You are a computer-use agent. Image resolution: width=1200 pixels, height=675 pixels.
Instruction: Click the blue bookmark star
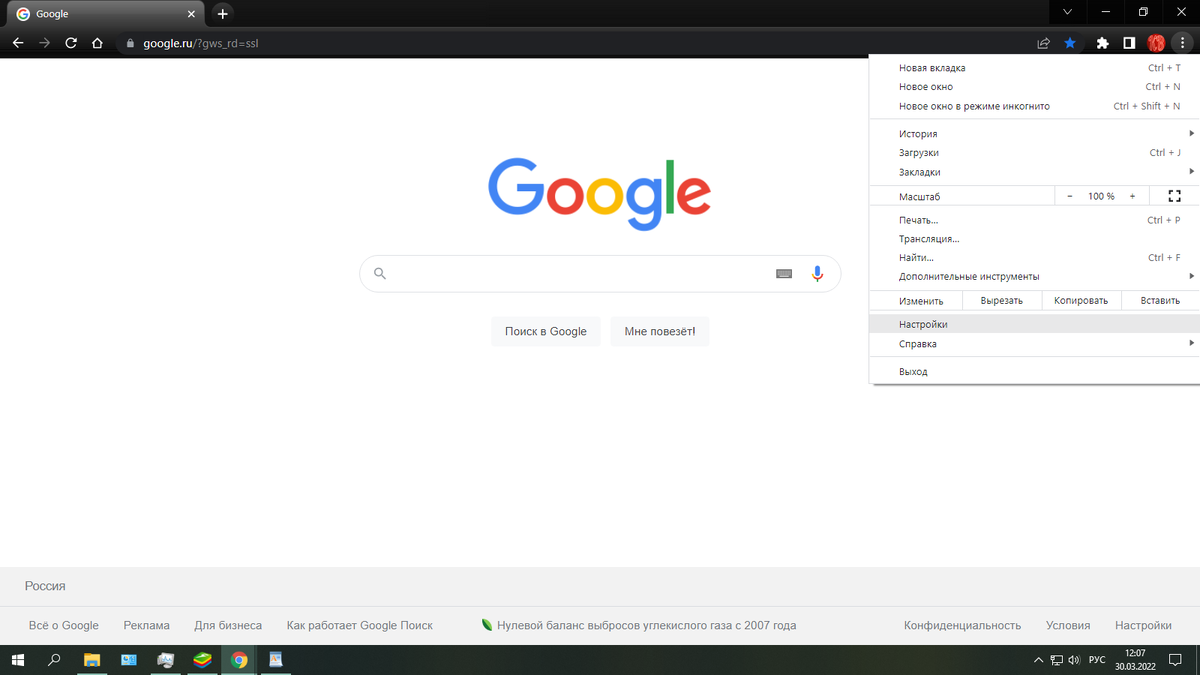pos(1070,43)
